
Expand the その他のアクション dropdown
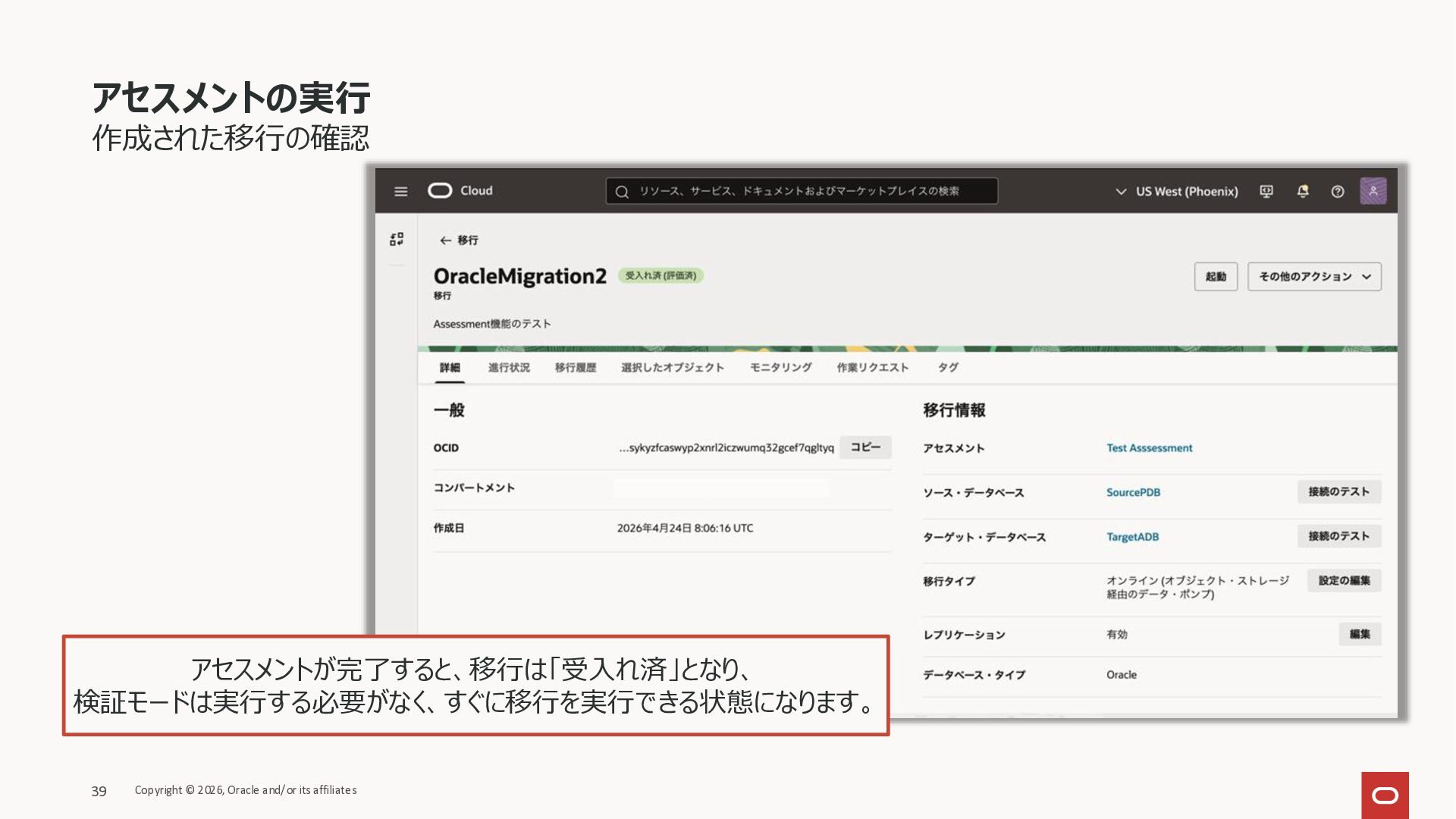(x=1314, y=277)
